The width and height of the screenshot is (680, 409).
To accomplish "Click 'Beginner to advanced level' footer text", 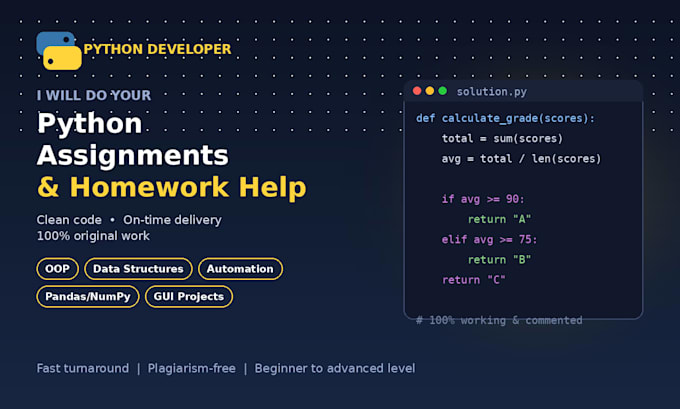I will tap(335, 368).
